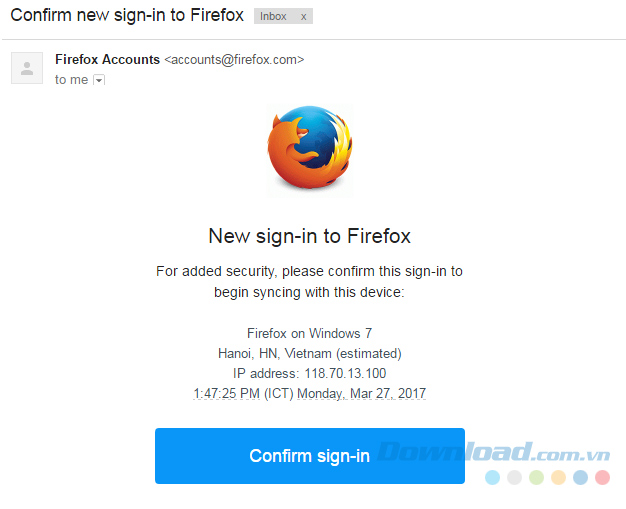Click the underlined sign-in timestamp

(x=310, y=393)
